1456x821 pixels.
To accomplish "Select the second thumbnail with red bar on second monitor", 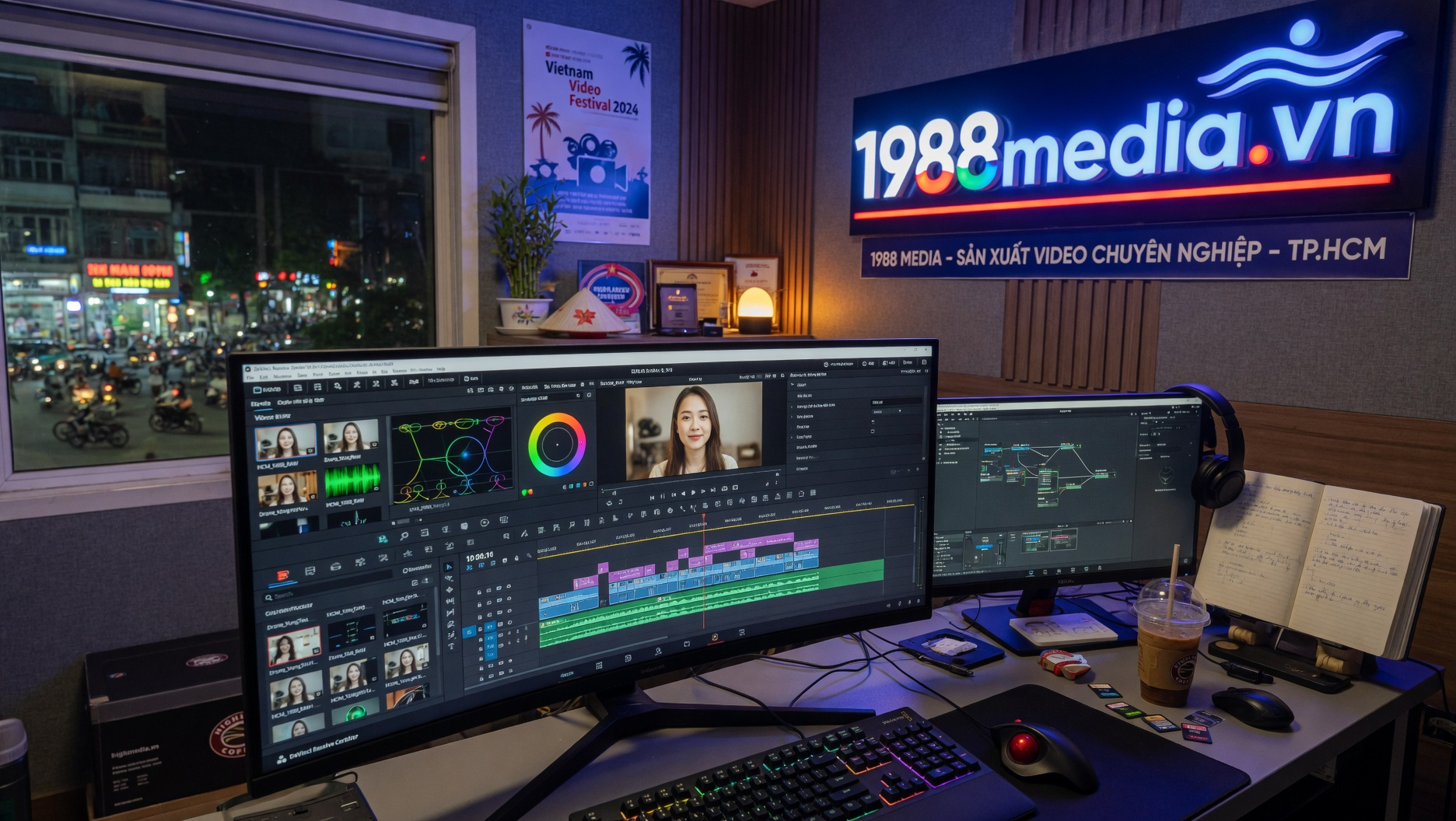I will (1064, 540).
